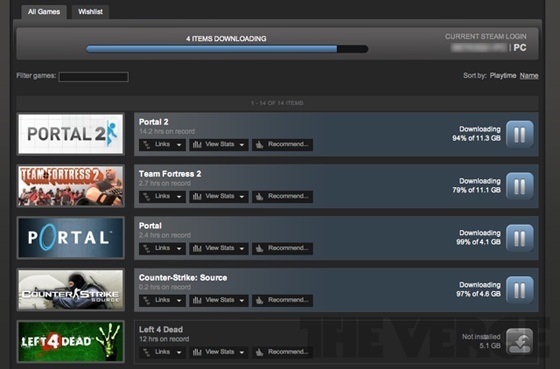This screenshot has height=369, width=560.
Task: Pause the Portal 2 download
Action: point(520,134)
